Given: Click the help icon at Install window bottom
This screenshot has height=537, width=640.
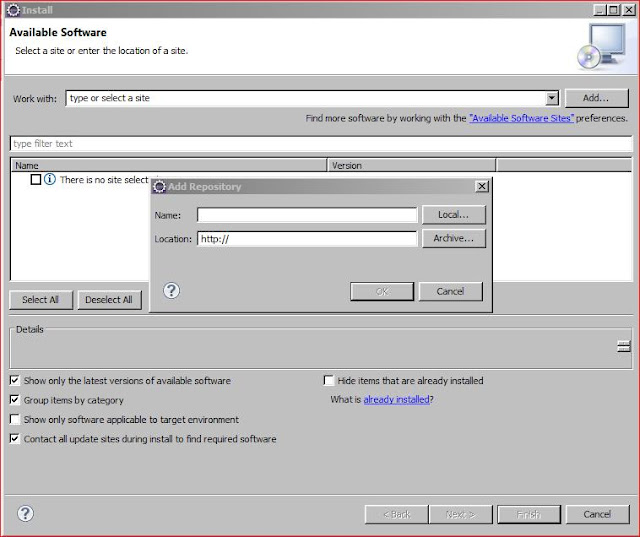Looking at the screenshot, I should (26, 513).
